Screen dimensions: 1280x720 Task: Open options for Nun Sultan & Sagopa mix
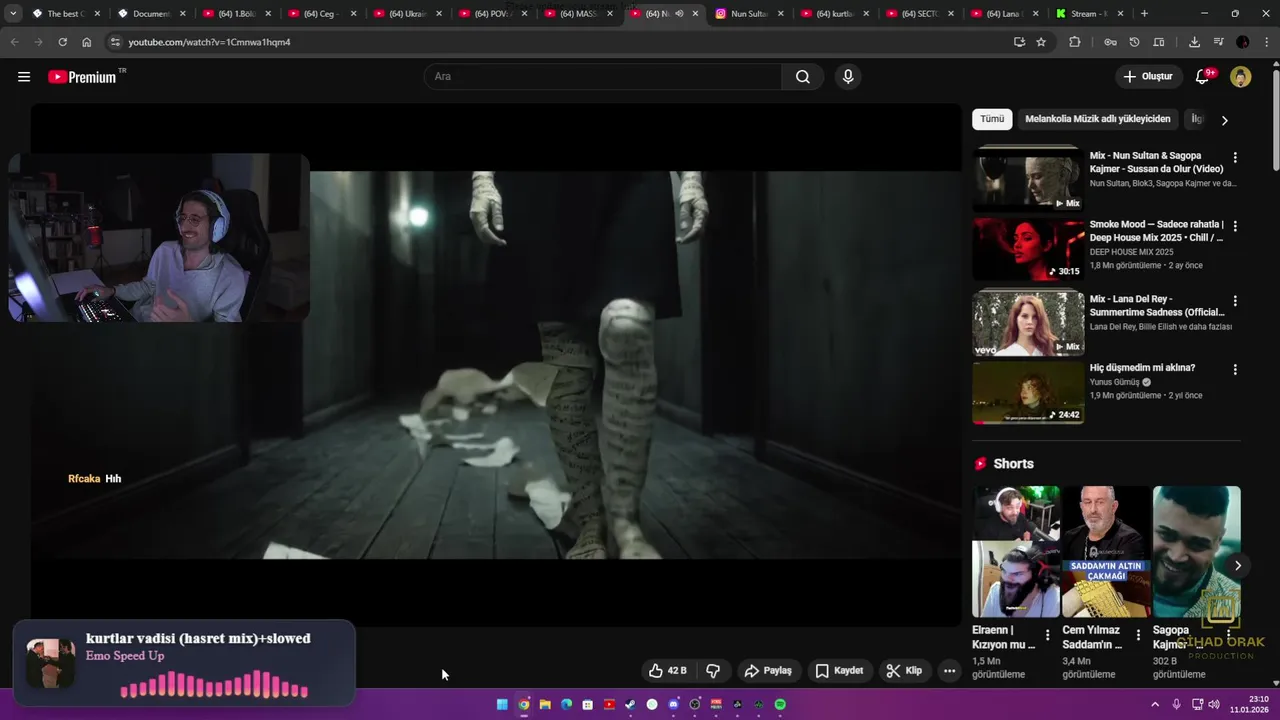pyautogui.click(x=1235, y=157)
